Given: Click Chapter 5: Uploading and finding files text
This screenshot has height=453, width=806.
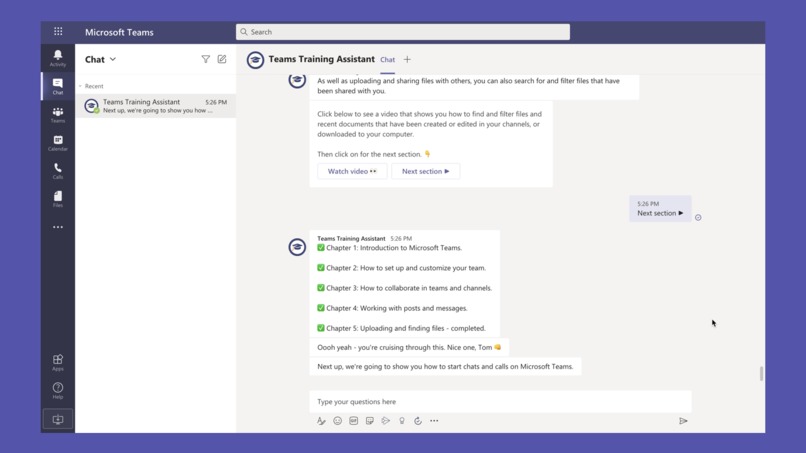Looking at the screenshot, I should click(x=406, y=328).
